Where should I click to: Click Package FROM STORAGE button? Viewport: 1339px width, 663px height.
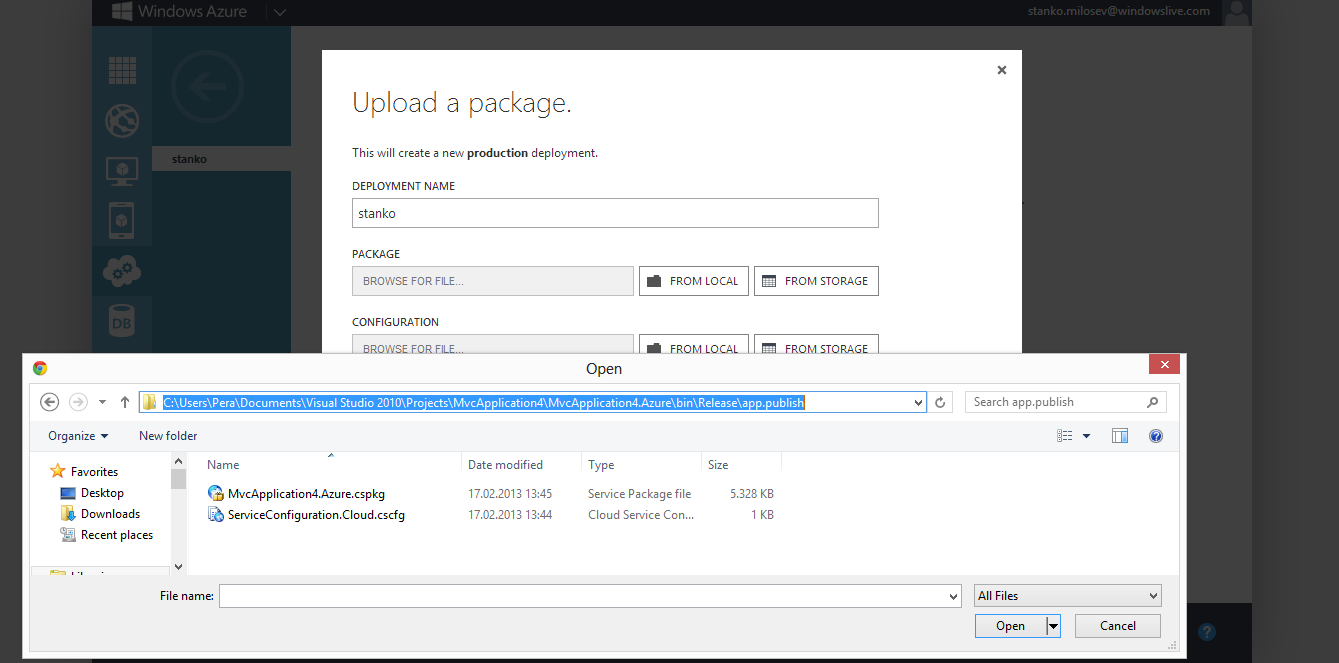pos(816,281)
